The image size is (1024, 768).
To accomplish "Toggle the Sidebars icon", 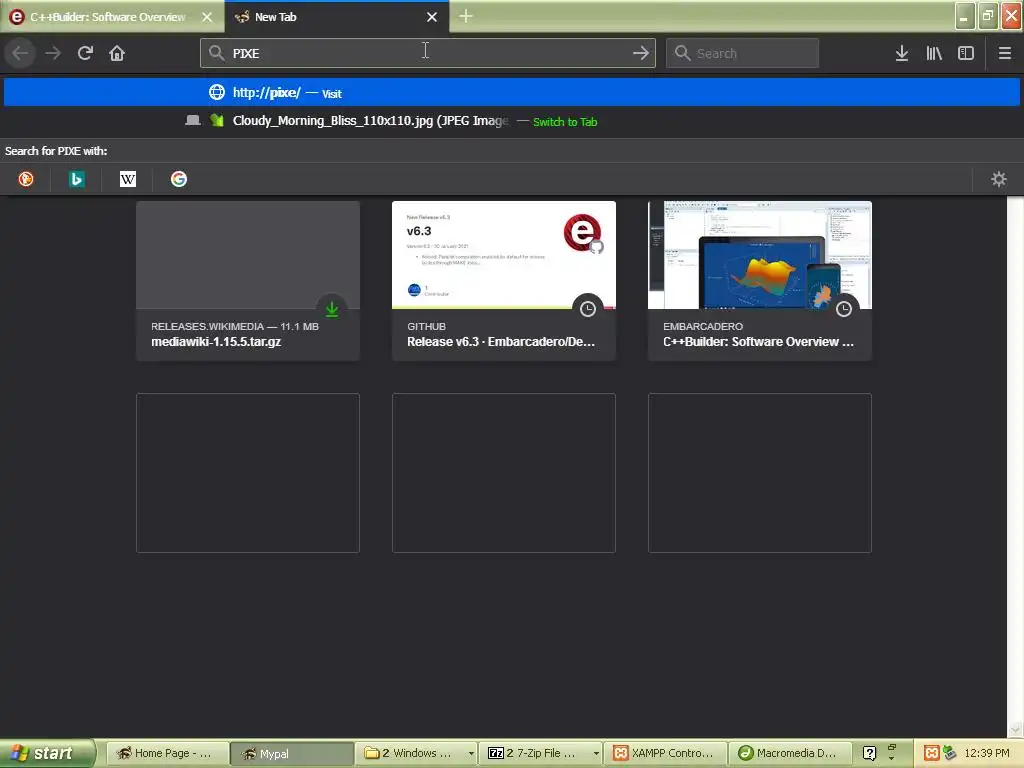I will tap(966, 53).
